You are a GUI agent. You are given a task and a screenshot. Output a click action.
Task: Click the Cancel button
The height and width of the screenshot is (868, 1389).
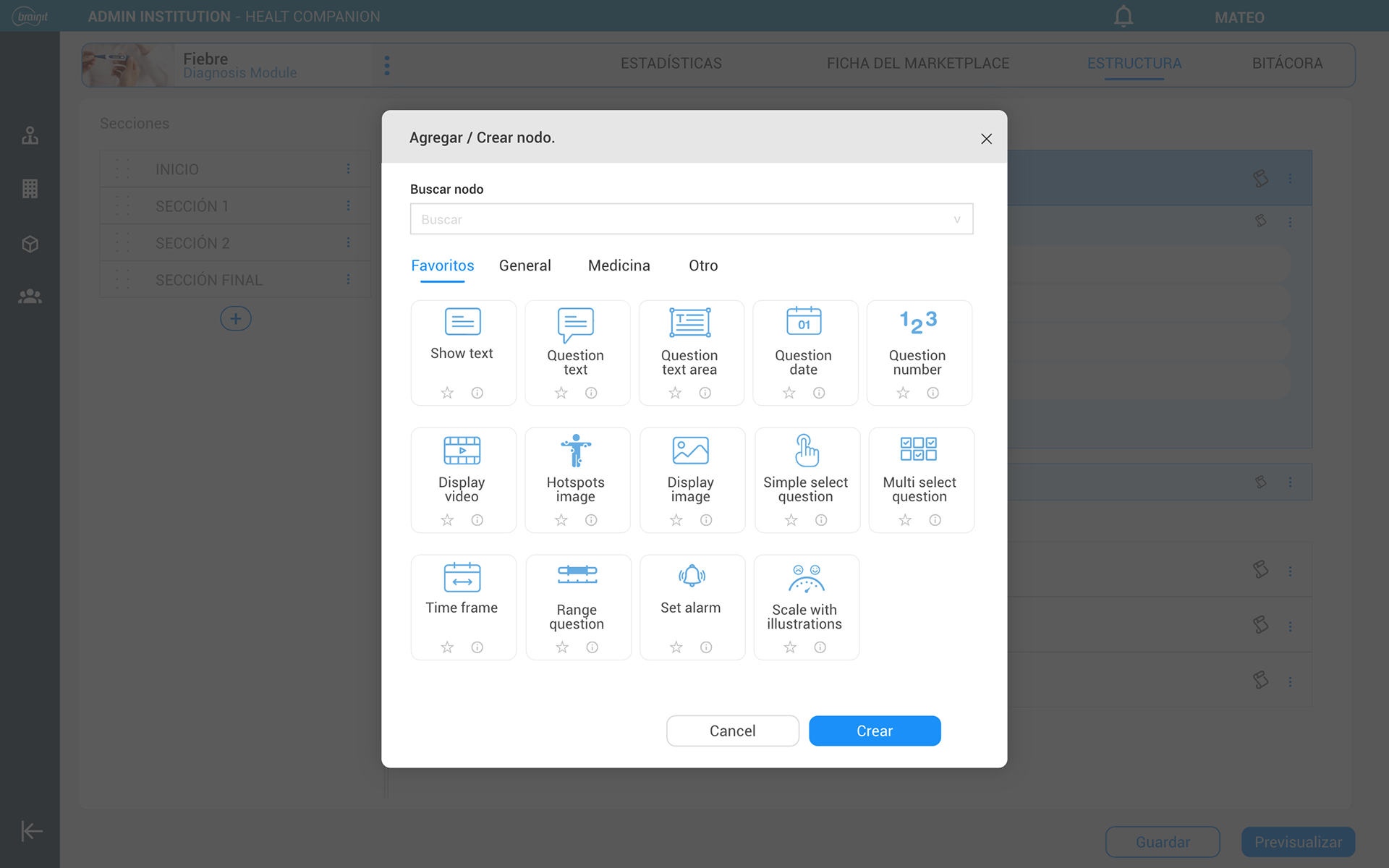click(x=732, y=731)
